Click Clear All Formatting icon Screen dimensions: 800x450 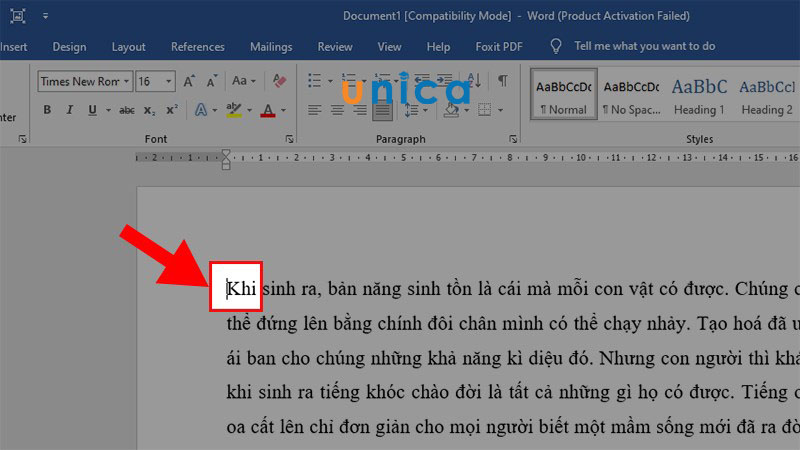(x=279, y=81)
